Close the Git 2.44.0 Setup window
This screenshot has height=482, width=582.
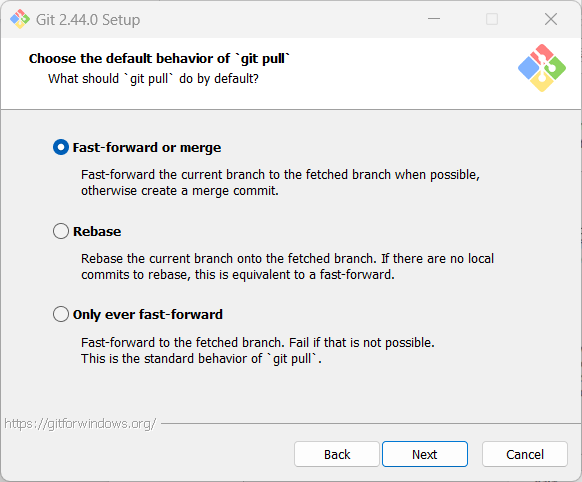click(551, 19)
